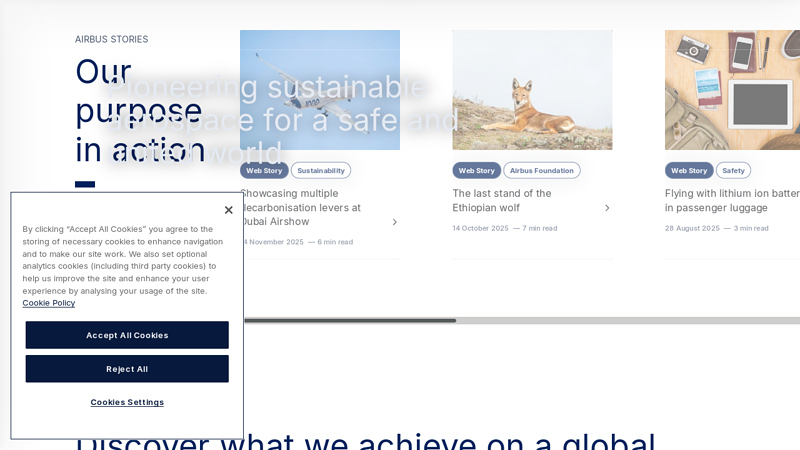Click the arrow chevron on Dubai Airshow card
This screenshot has height=450, width=800.
394,222
